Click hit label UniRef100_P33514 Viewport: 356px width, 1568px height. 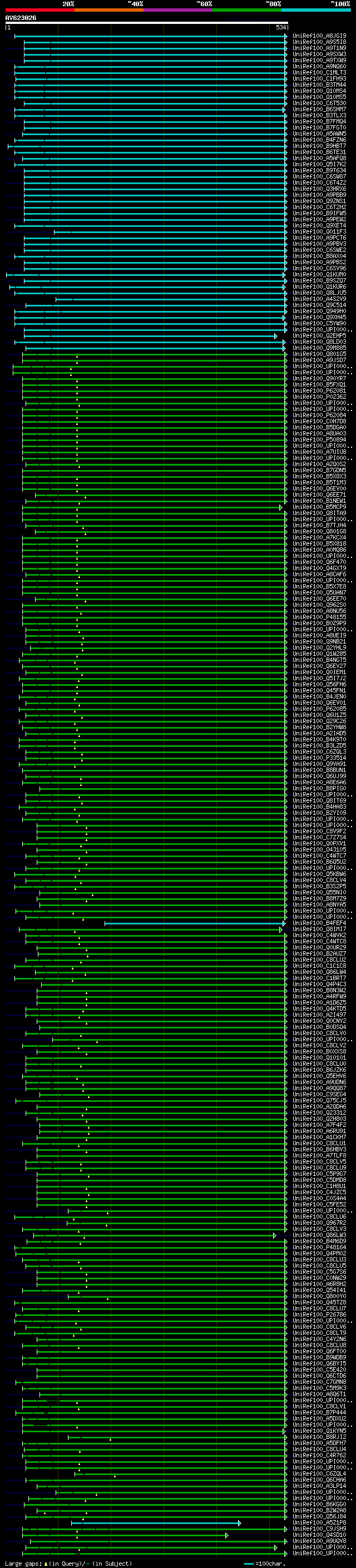319,758
